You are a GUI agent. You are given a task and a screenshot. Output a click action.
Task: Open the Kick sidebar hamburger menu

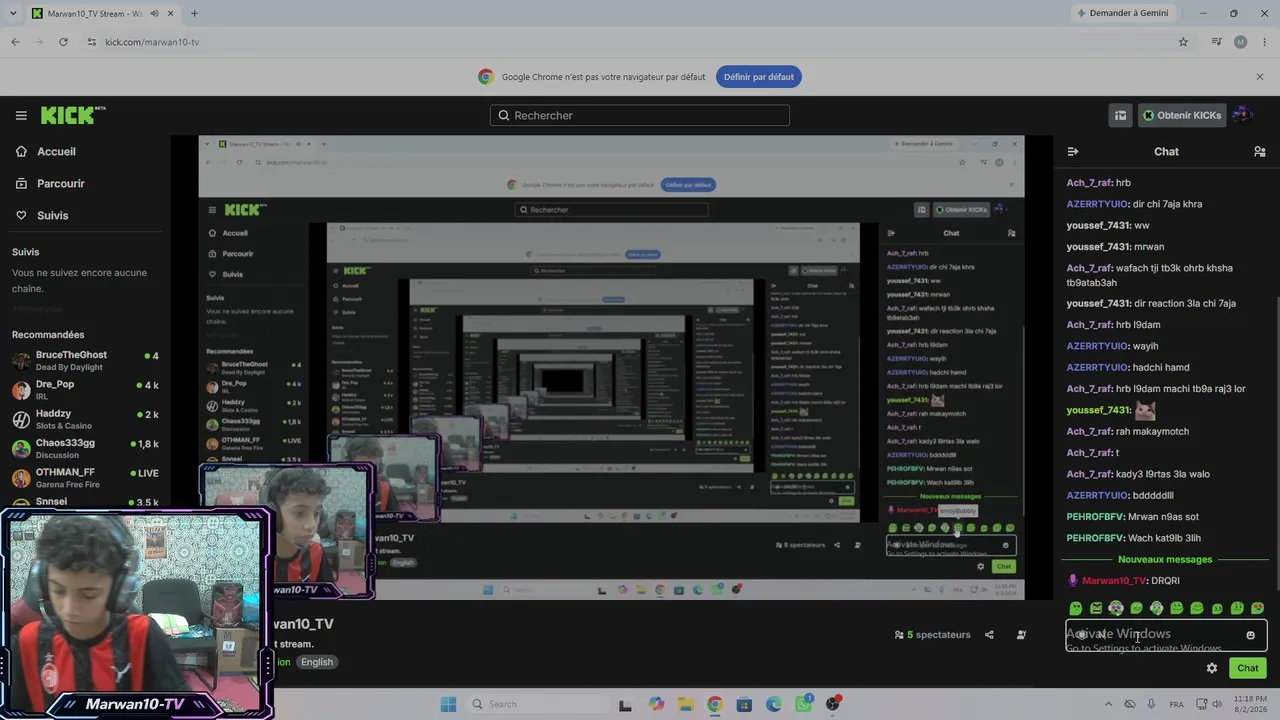pos(21,115)
